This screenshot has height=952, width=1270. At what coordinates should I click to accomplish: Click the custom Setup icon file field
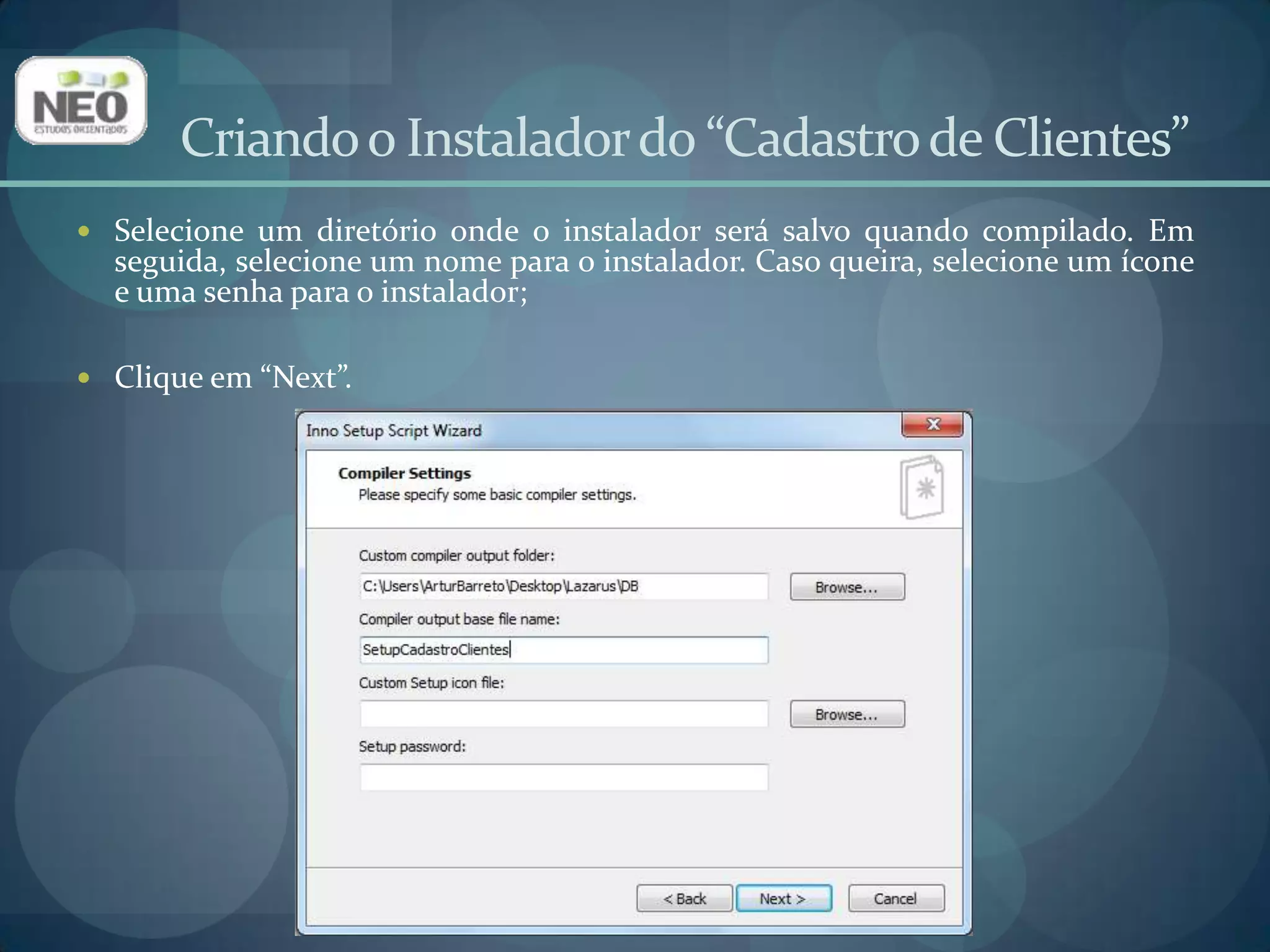coord(564,713)
